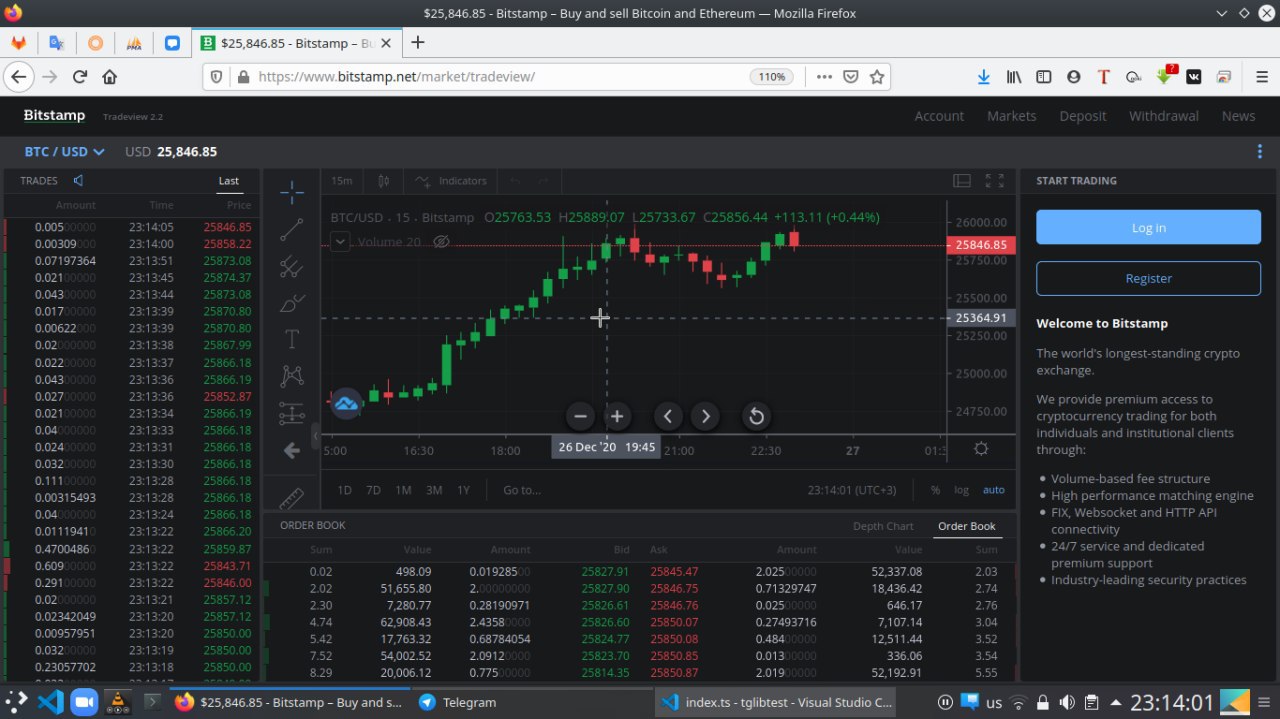Select the brush drawing tool
1280x719 pixels.
(x=292, y=303)
